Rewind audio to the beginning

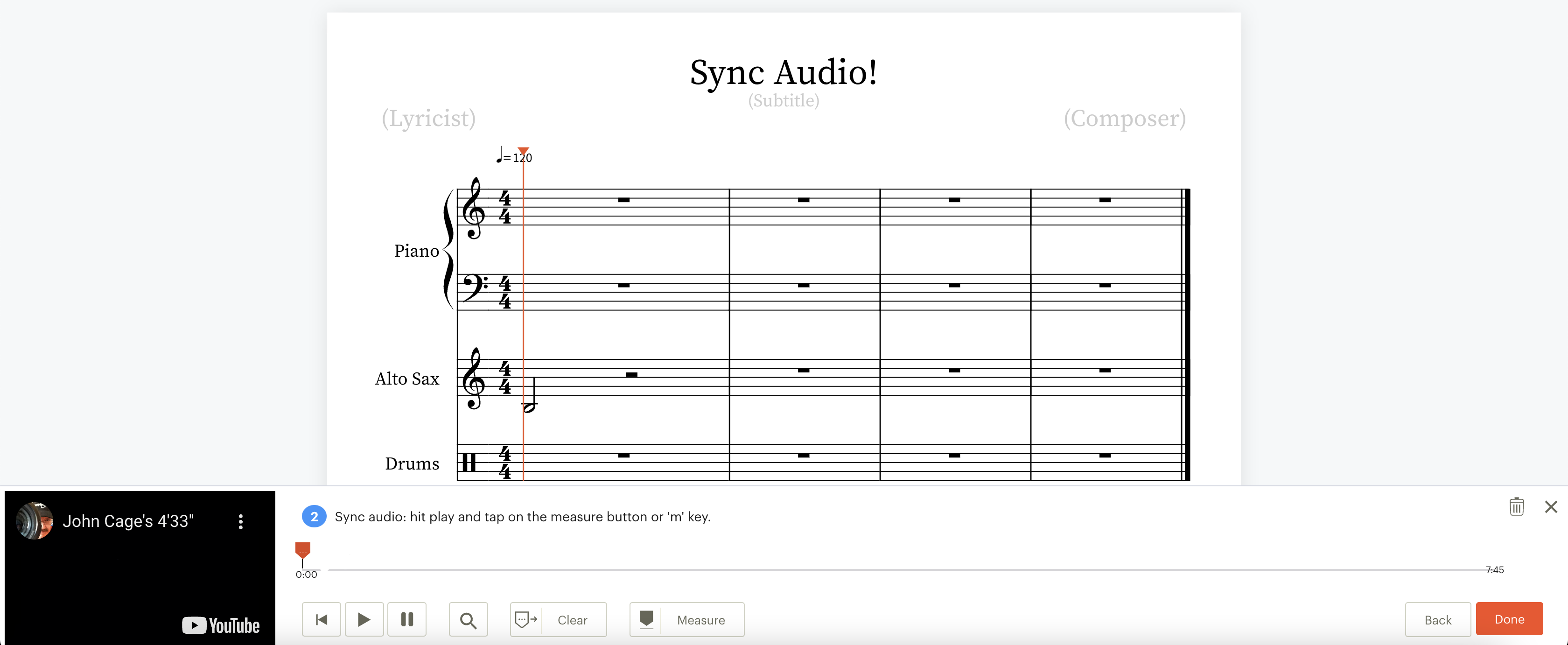click(x=322, y=619)
